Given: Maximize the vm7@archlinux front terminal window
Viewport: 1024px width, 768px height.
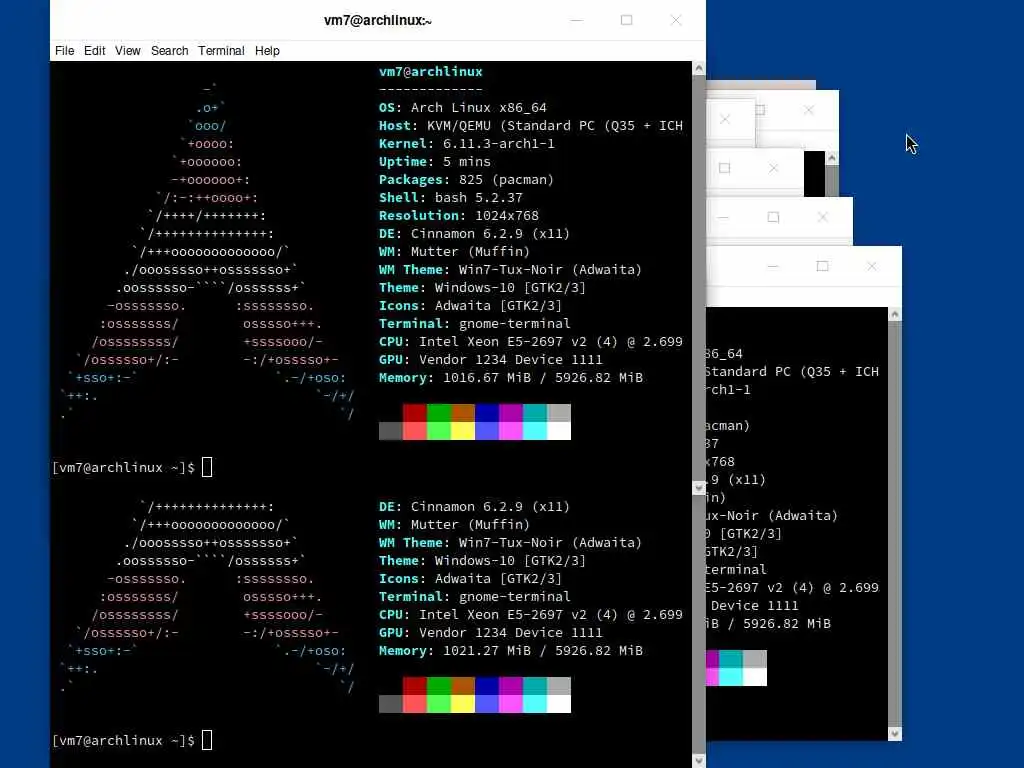Looking at the screenshot, I should (x=626, y=20).
